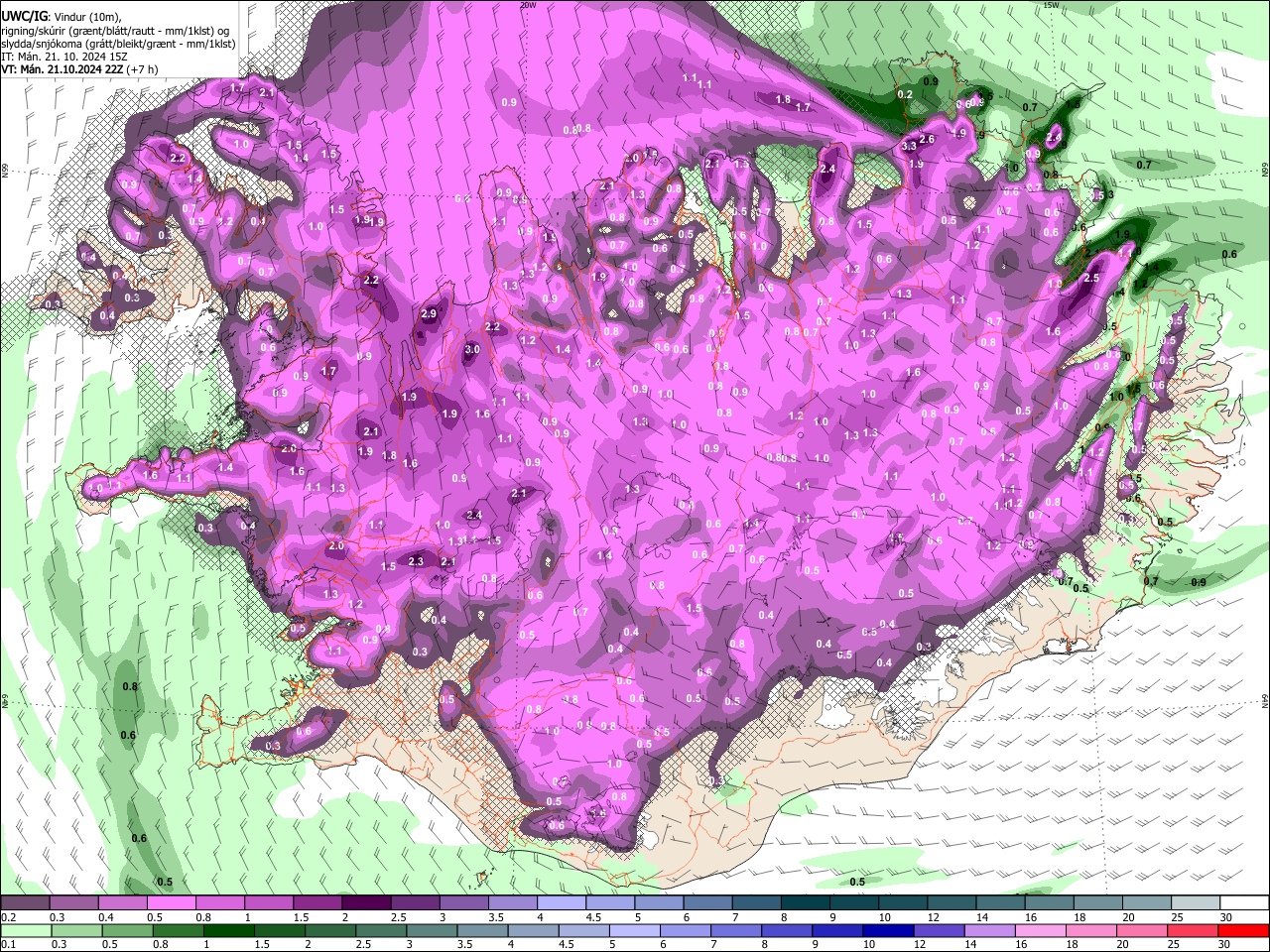This screenshot has height=952, width=1270.
Task: Select the 2–2.5 grey-green swatch in bottom legend
Action: coord(330,930)
